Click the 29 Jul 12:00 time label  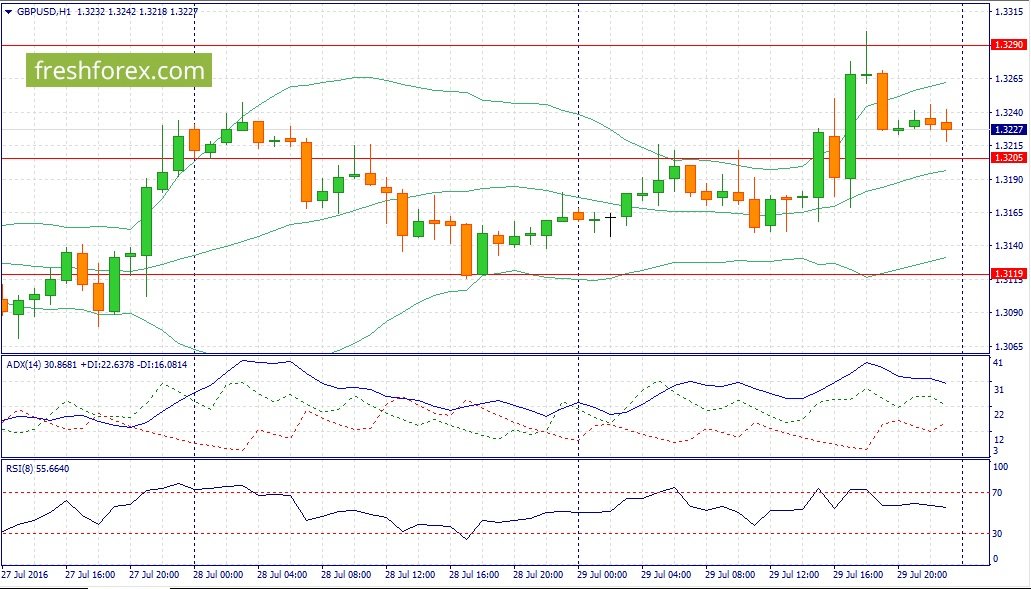tap(795, 574)
